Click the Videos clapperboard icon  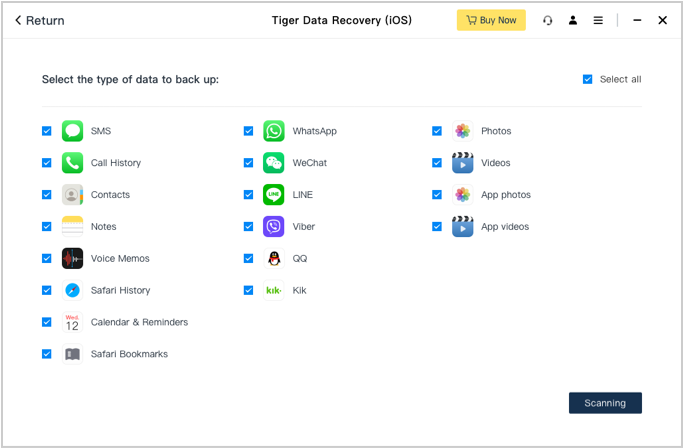click(463, 163)
